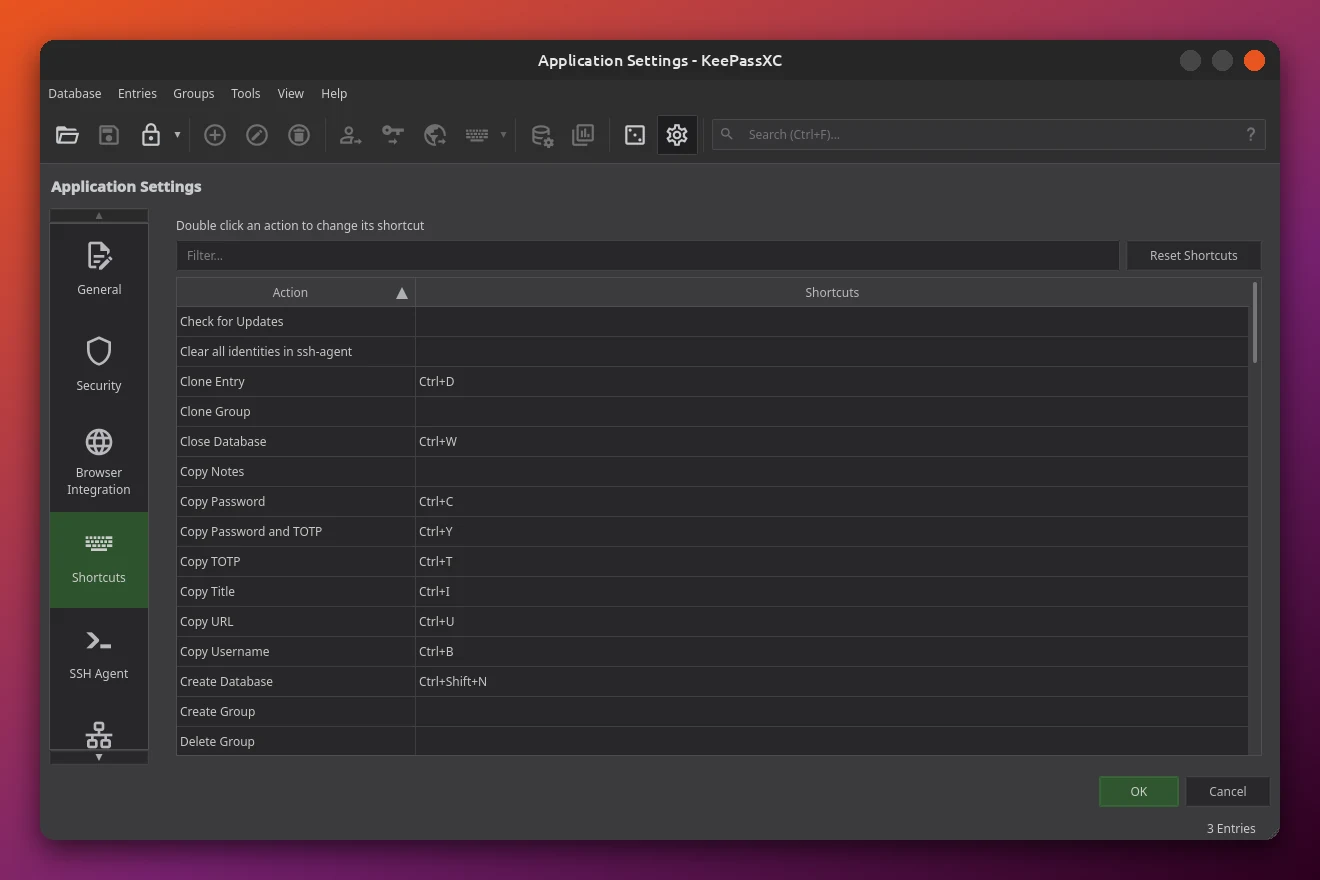1320x880 pixels.
Task: Click the Settings gear toolbar icon
Action: [x=677, y=135]
